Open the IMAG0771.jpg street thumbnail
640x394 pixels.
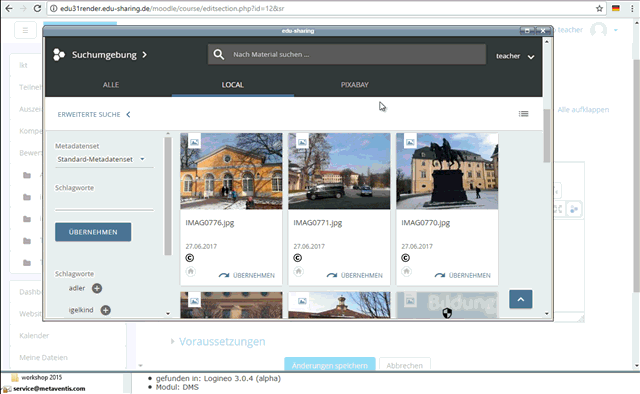(x=339, y=171)
